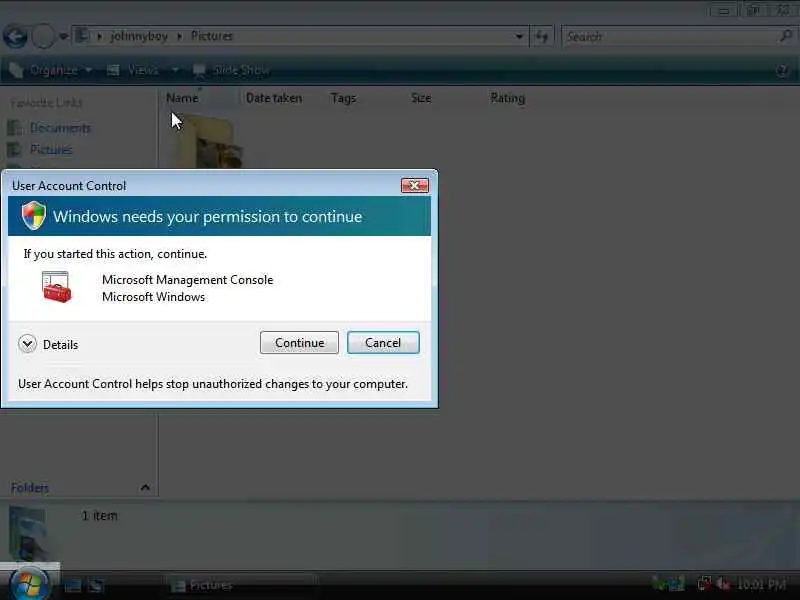The image size is (800, 600).
Task: Click the Views toolbar button
Action: (134, 70)
